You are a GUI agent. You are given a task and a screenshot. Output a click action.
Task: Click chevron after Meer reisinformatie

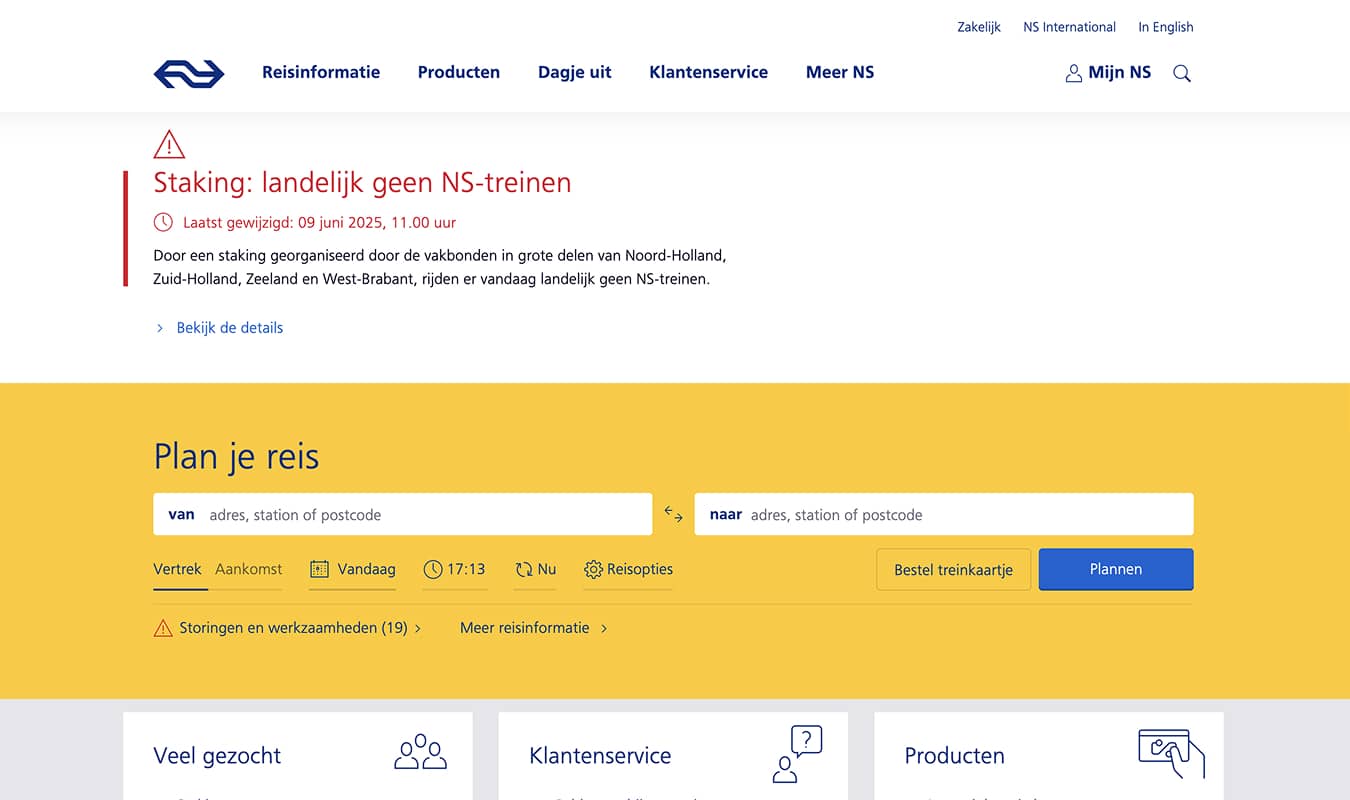coord(604,628)
